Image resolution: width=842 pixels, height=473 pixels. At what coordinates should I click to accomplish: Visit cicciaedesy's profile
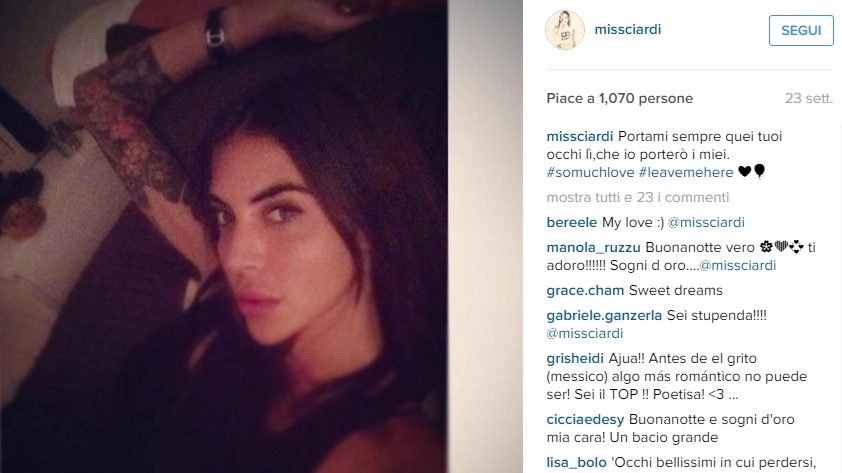pos(585,419)
